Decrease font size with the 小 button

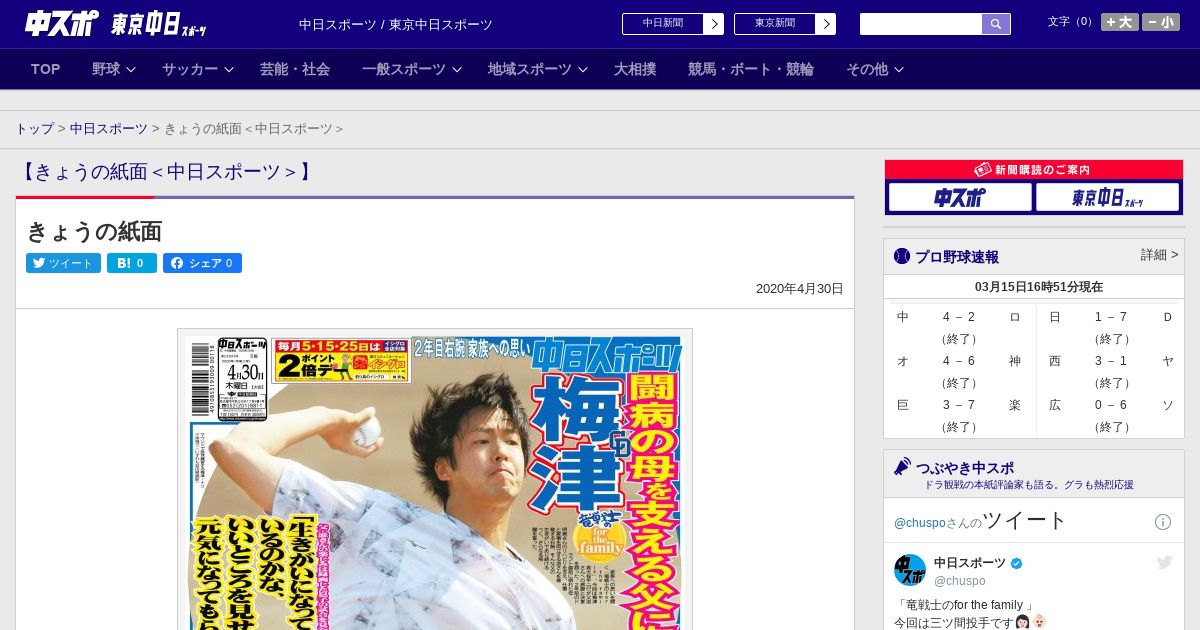click(x=1161, y=22)
